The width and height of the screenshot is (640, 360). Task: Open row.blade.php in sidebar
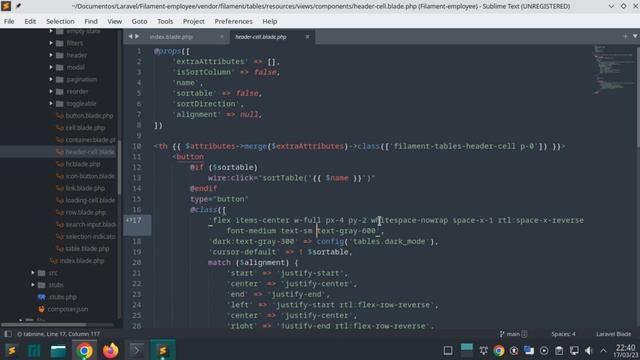86,212
